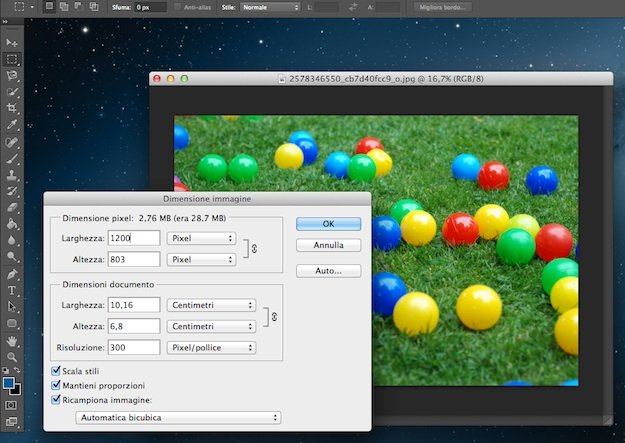Image resolution: width=625 pixels, height=443 pixels.
Task: Select the Brush tool
Action: click(x=12, y=159)
